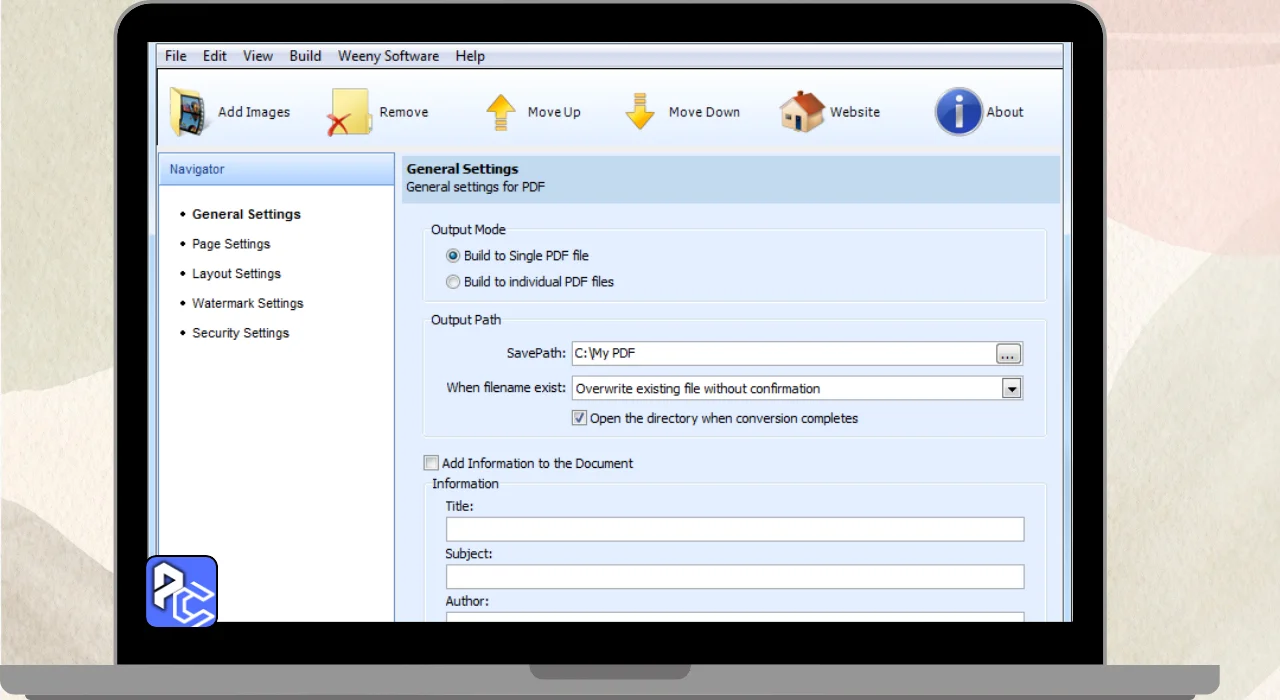Select Build to individual PDF files
This screenshot has height=700, width=1280.
(x=453, y=282)
